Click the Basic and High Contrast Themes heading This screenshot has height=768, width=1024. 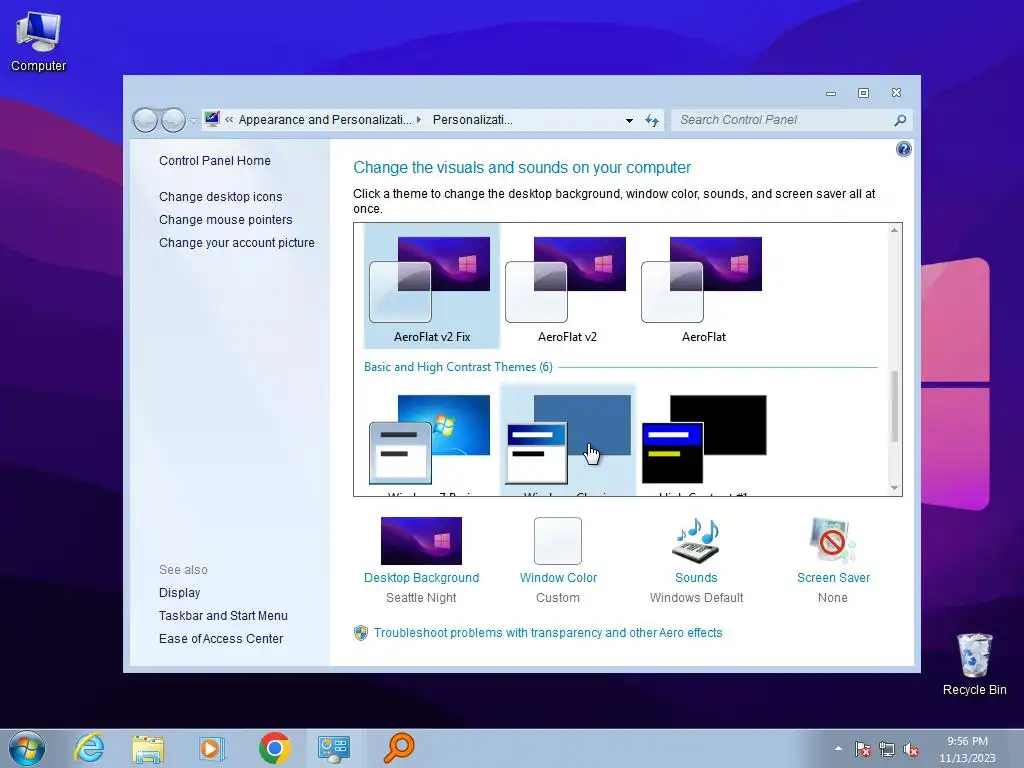[x=458, y=367]
